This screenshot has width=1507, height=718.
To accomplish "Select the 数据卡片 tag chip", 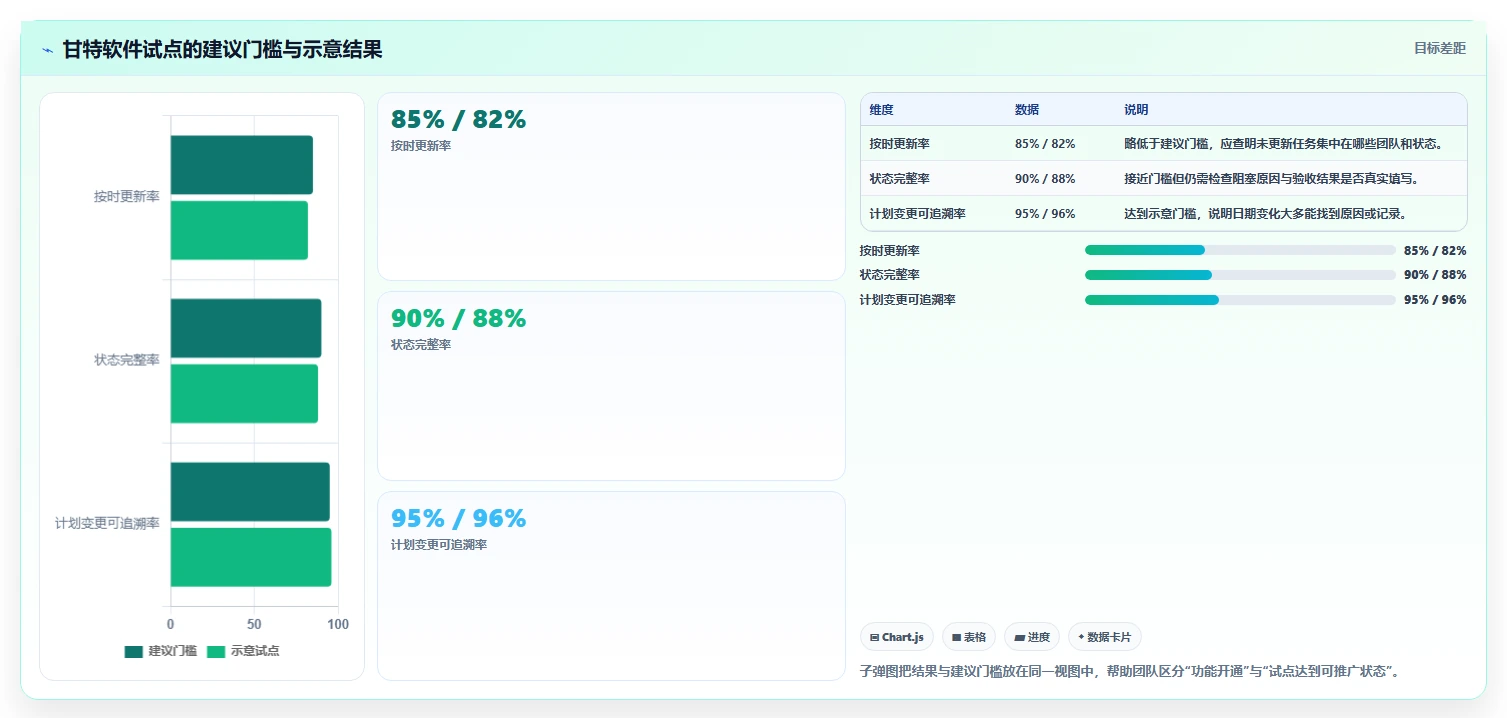I will [1105, 637].
